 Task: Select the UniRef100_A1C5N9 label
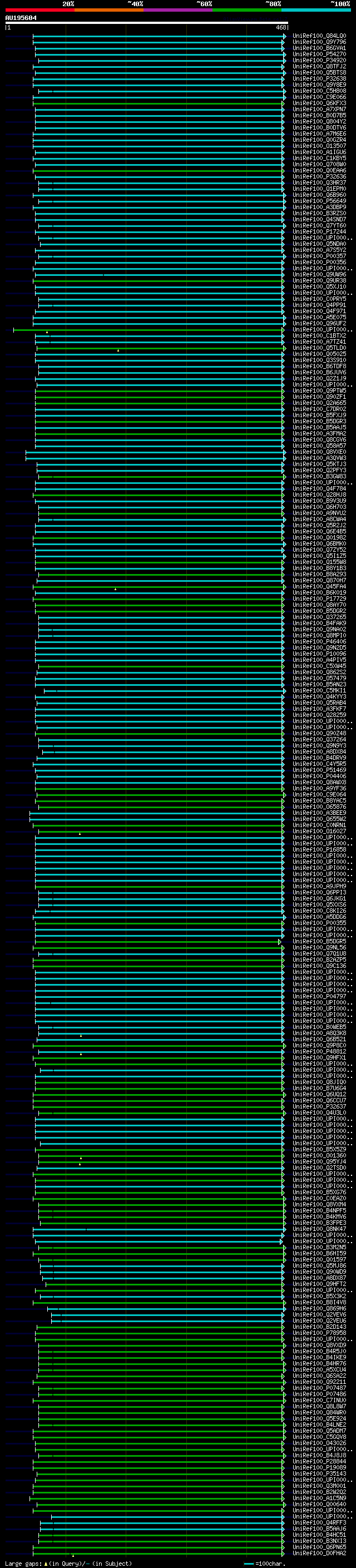(319, 1498)
